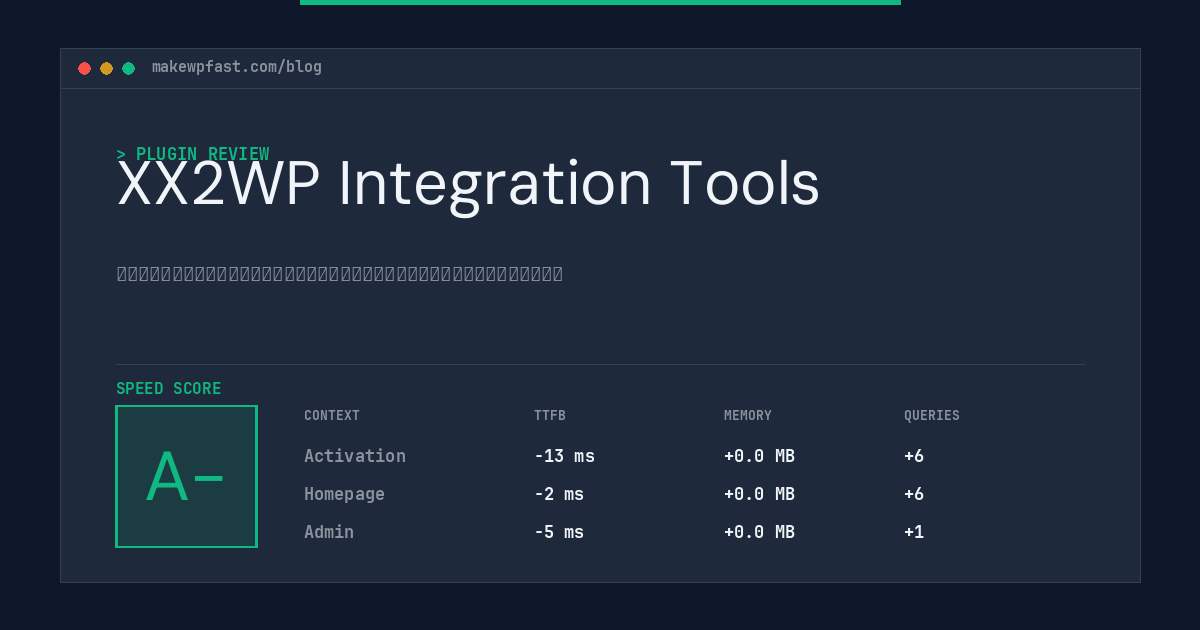Select the 'Homepage' row label
Screen dimensions: 1200x630
pyautogui.click(x=344, y=494)
